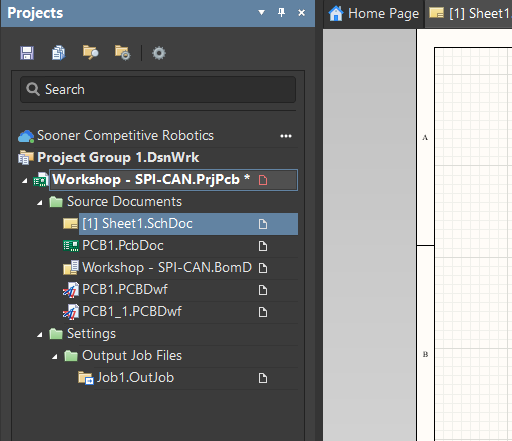Image resolution: width=512 pixels, height=441 pixels.
Task: Click the draftsman icon beside PCB1_1.PCBDwf
Action: (71, 312)
